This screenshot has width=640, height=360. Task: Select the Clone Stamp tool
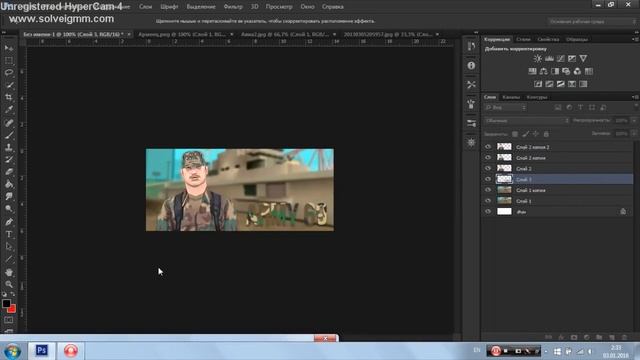(x=9, y=147)
